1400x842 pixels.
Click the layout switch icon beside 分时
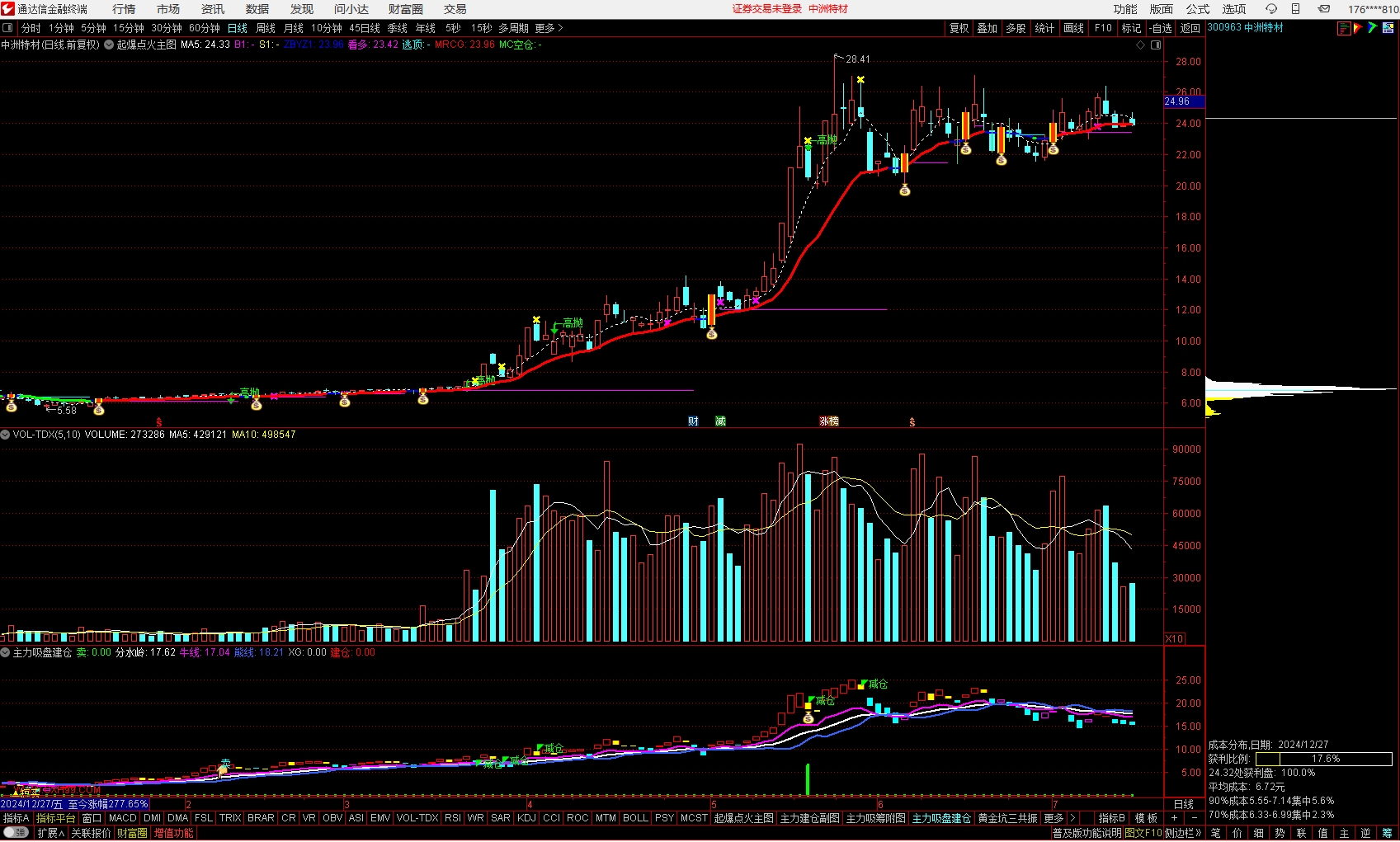7,28
